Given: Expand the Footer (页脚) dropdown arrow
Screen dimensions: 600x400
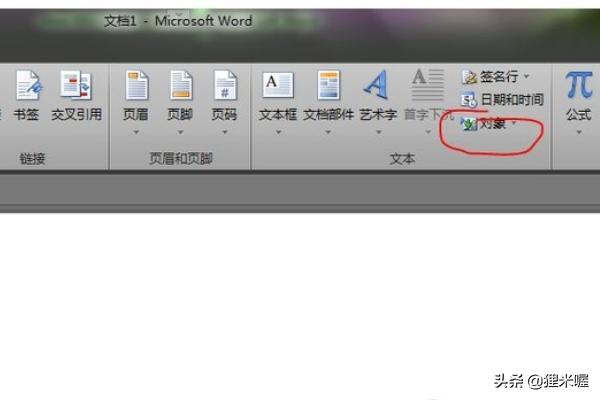Looking at the screenshot, I should point(180,132).
